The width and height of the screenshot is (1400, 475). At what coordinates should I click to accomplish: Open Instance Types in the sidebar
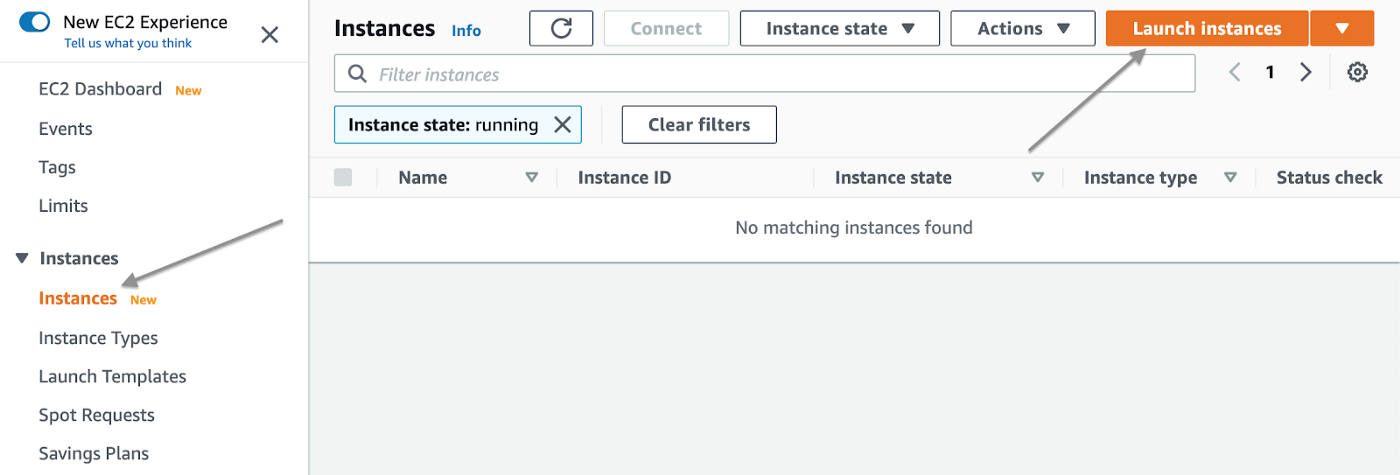[98, 338]
